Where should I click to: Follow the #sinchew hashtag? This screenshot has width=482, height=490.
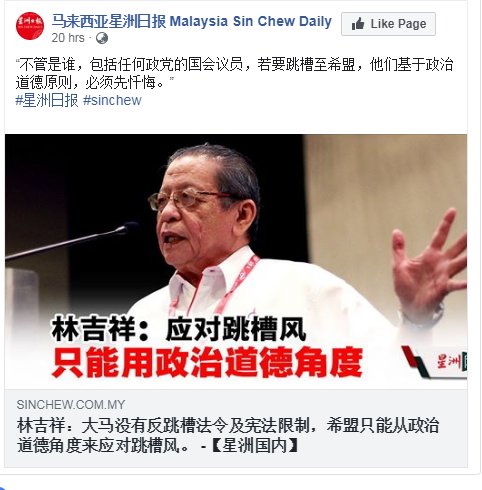pos(112,100)
